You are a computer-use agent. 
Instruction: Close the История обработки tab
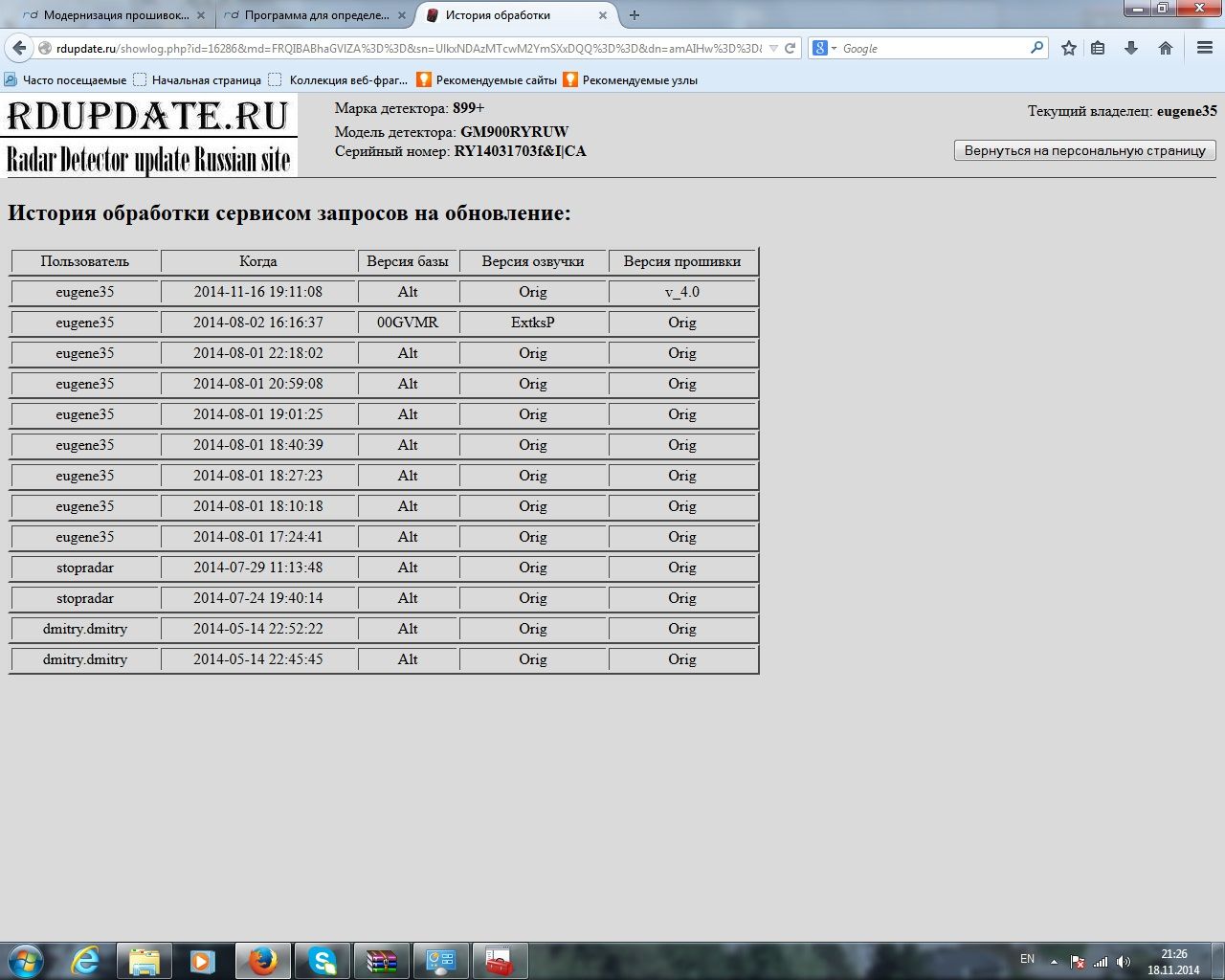point(603,15)
